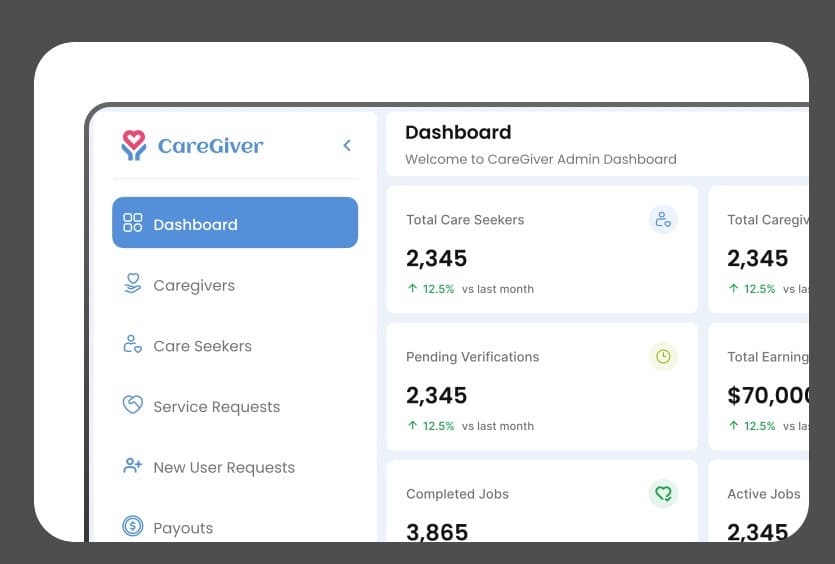Collapse the sidebar with the chevron arrow
This screenshot has width=835, height=564.
pyautogui.click(x=347, y=145)
